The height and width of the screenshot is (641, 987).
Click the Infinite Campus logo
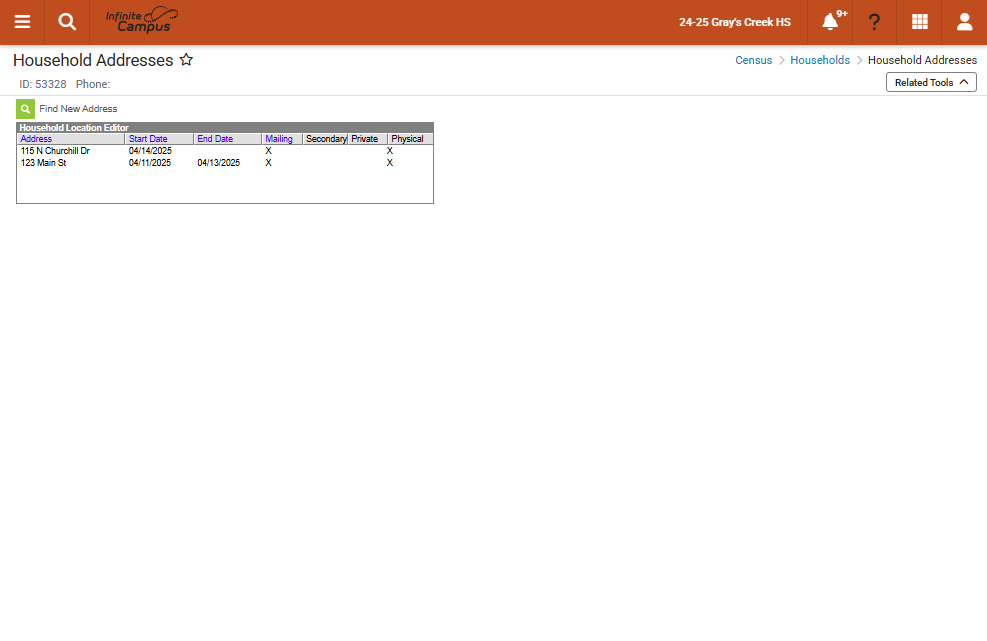tap(142, 21)
